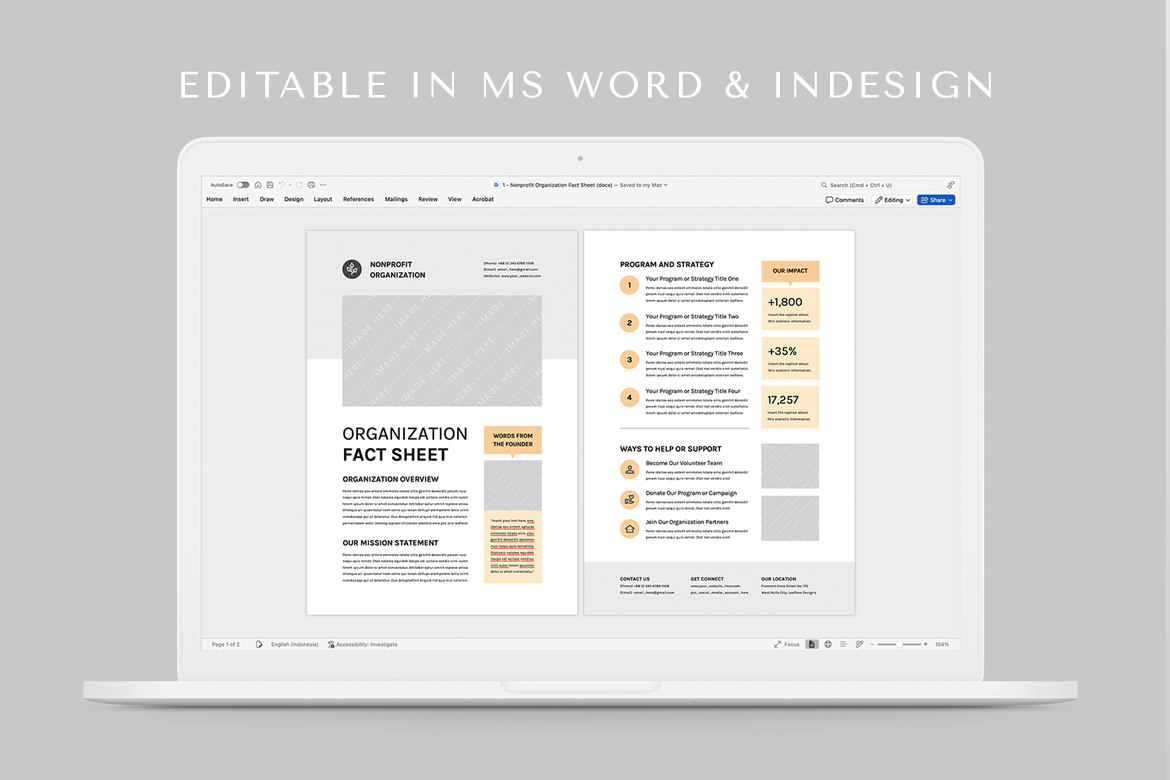Switch to Web Layout view icon
Viewport: 1170px width, 780px height.
click(x=828, y=644)
